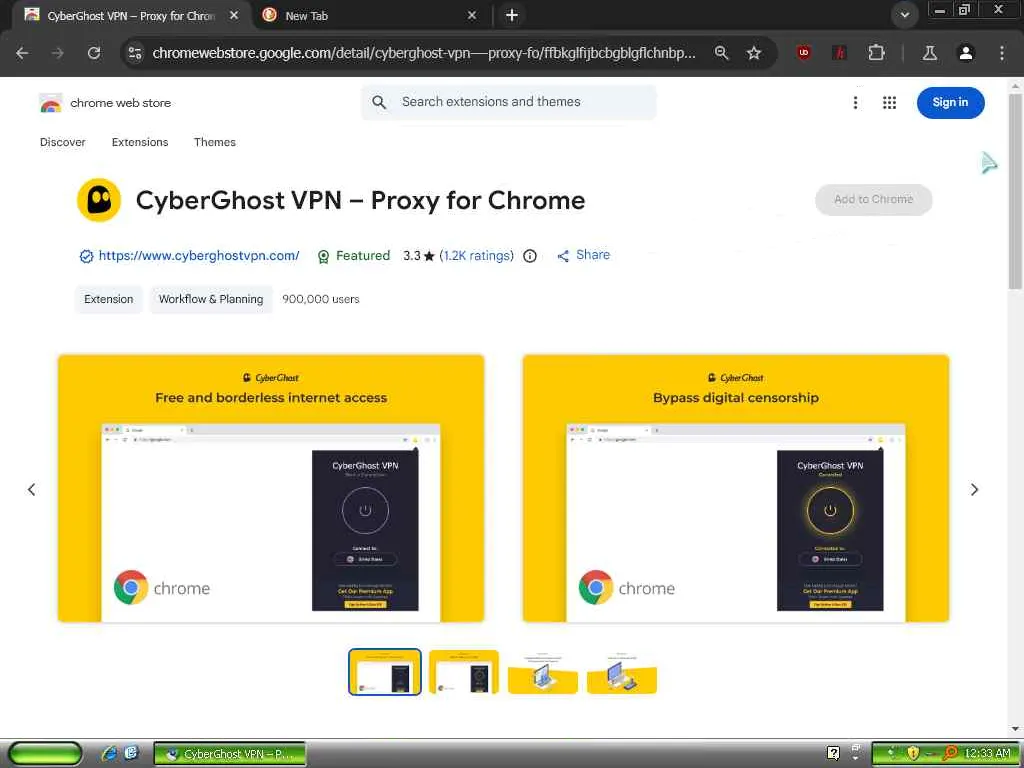Screen dimensions: 1024x768
Task: Click the address bar URL
Action: (423, 53)
